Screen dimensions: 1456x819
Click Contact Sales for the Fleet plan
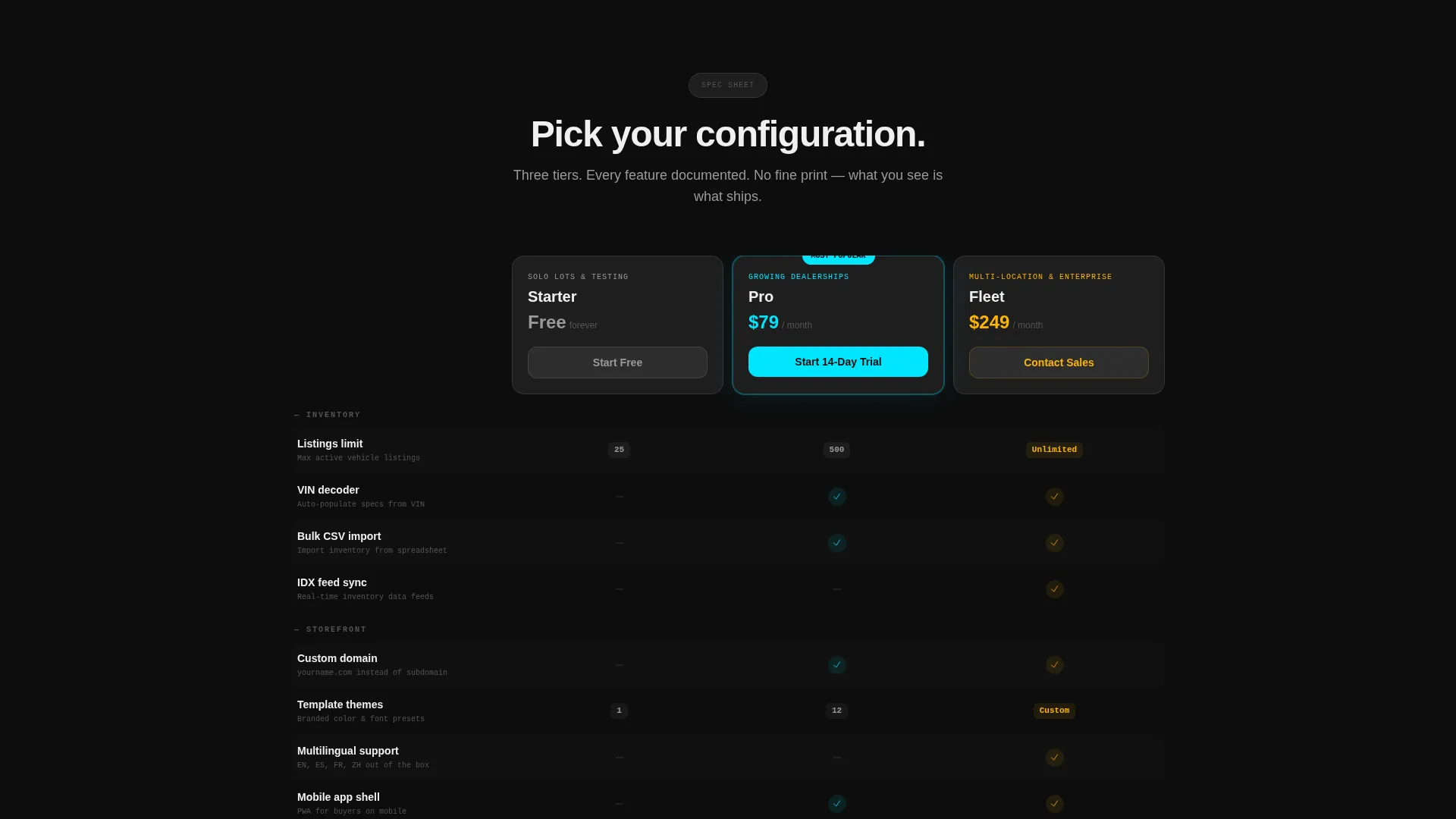pos(1059,362)
